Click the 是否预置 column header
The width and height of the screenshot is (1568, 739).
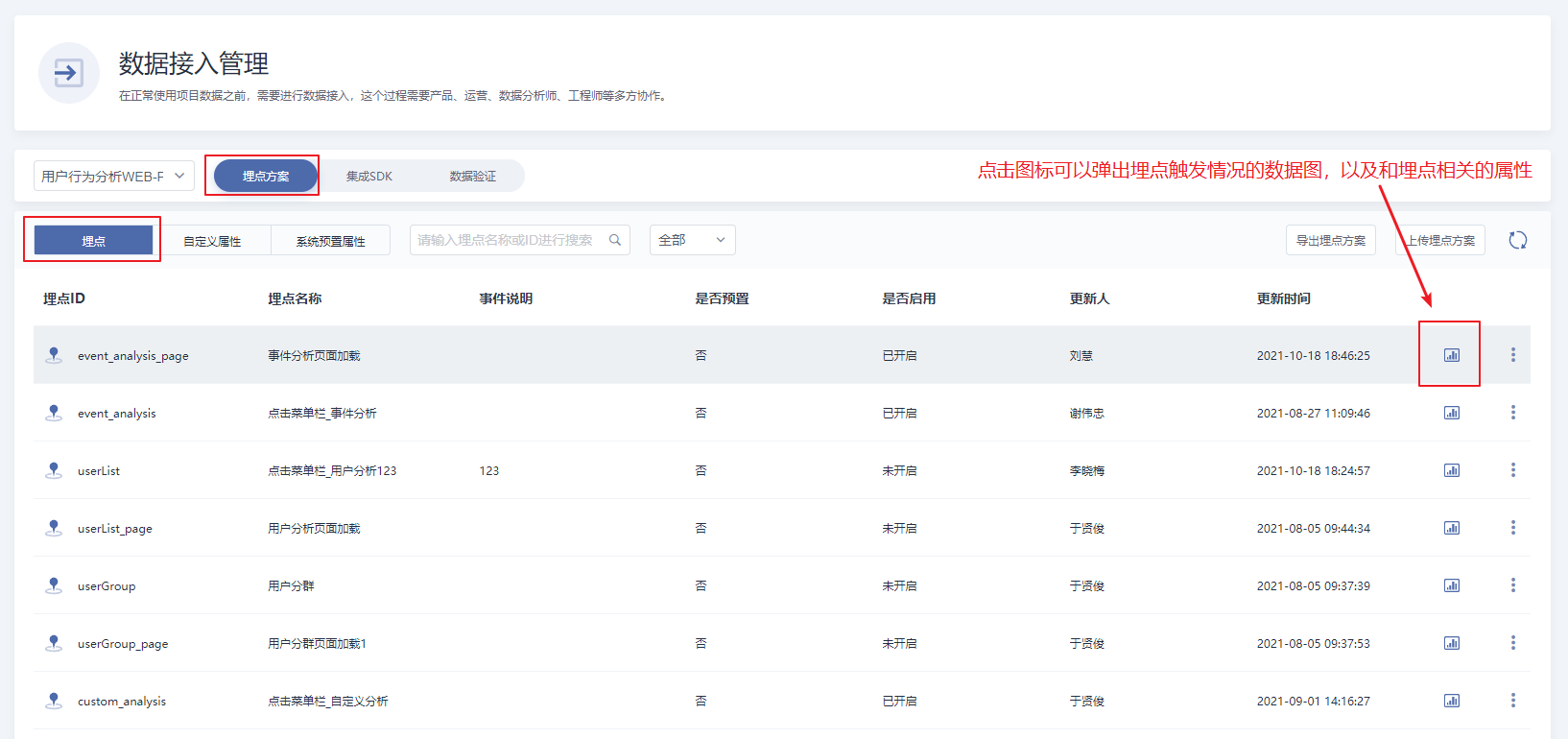pyautogui.click(x=722, y=298)
